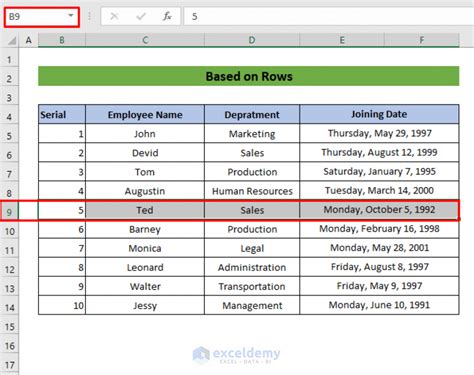Click Sales cell in Devid's row
The height and width of the screenshot is (375, 474).
coord(252,153)
